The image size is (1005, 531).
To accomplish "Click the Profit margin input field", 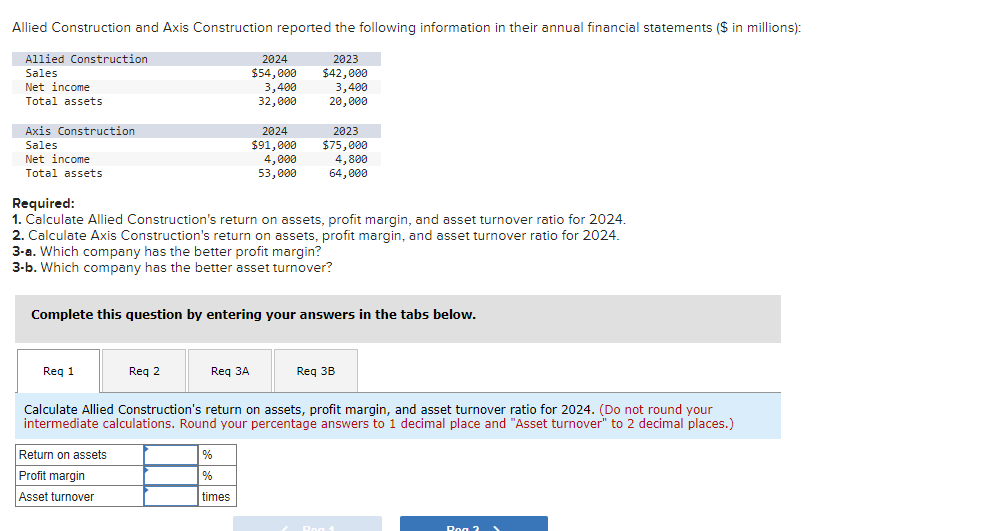I will pyautogui.click(x=171, y=475).
